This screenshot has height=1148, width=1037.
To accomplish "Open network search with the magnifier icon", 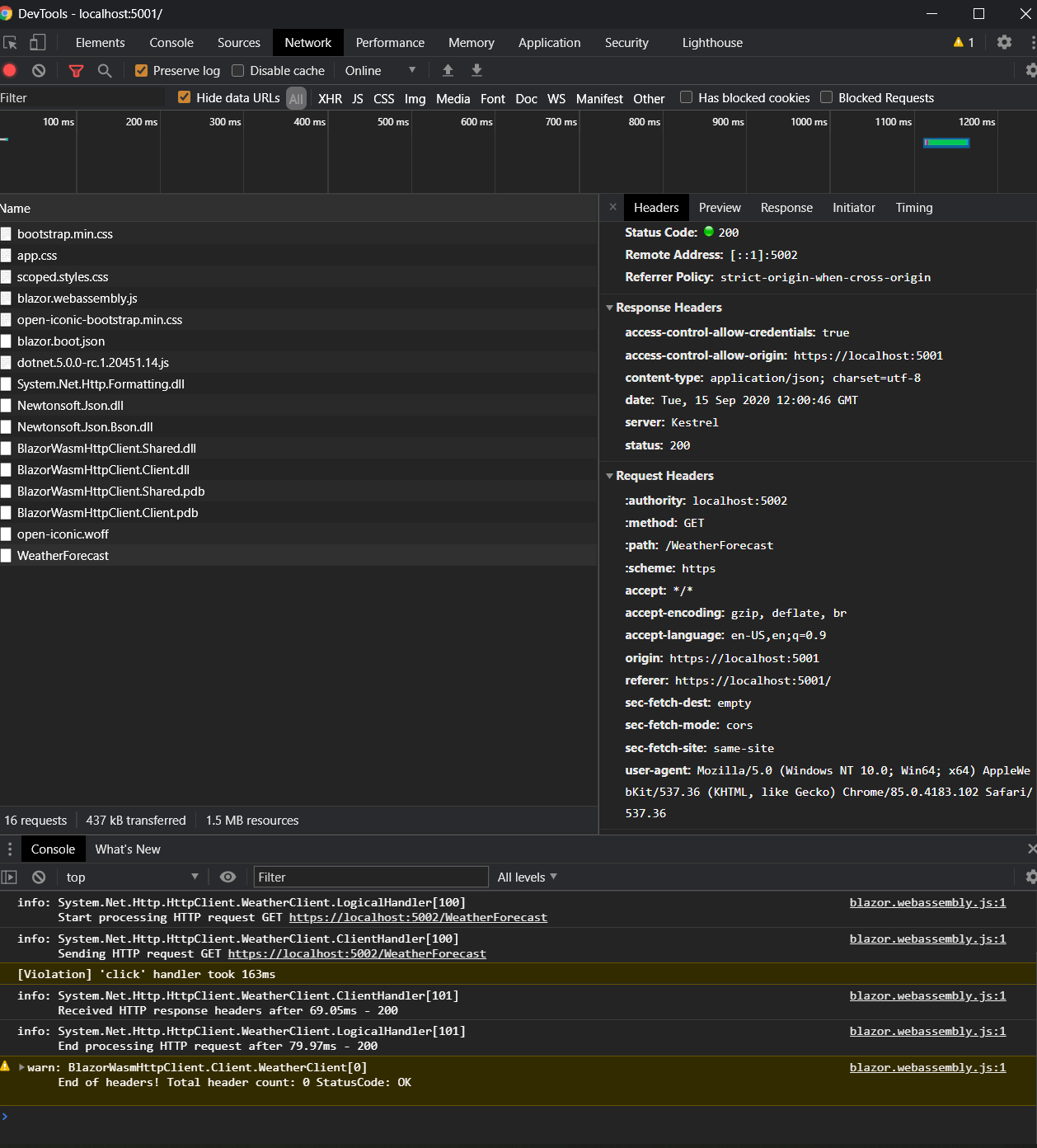I will pyautogui.click(x=104, y=71).
